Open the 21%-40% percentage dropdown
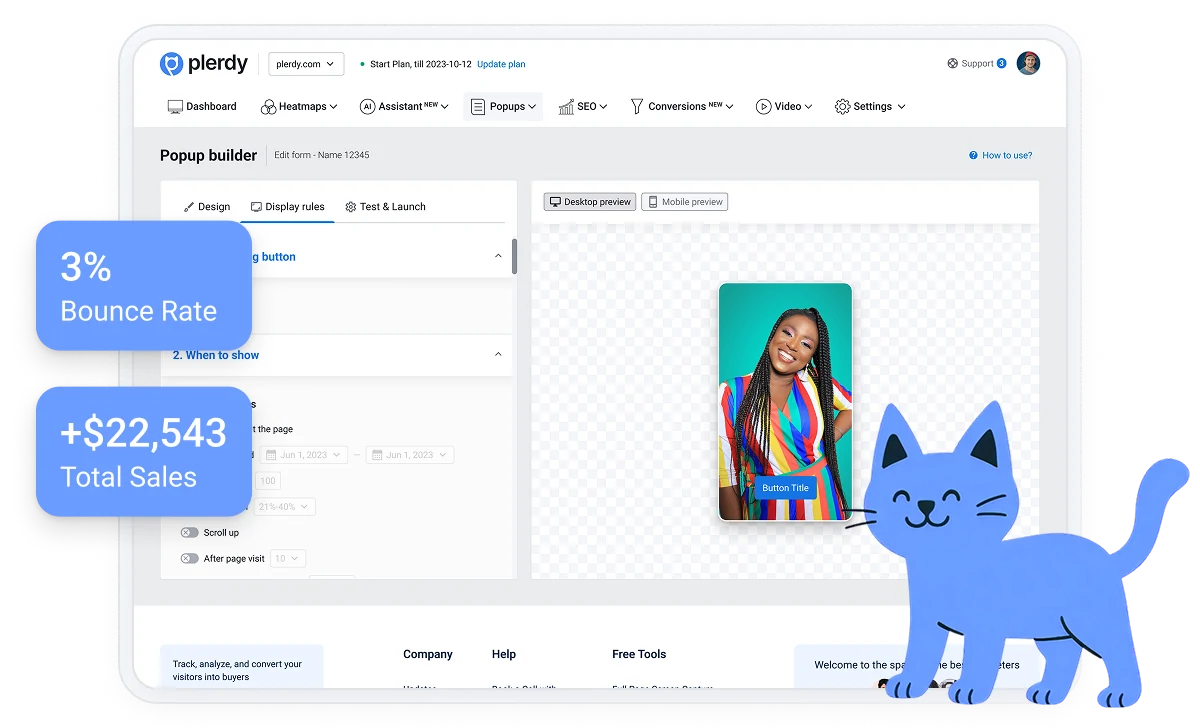Viewport: 1200px width, 728px height. pyautogui.click(x=285, y=507)
